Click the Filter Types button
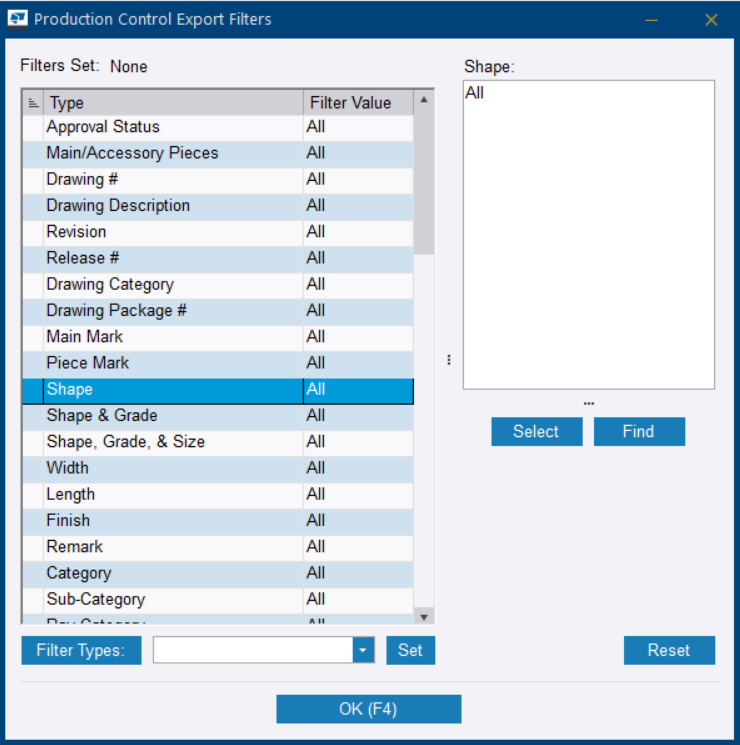The height and width of the screenshot is (745, 740). click(x=81, y=650)
